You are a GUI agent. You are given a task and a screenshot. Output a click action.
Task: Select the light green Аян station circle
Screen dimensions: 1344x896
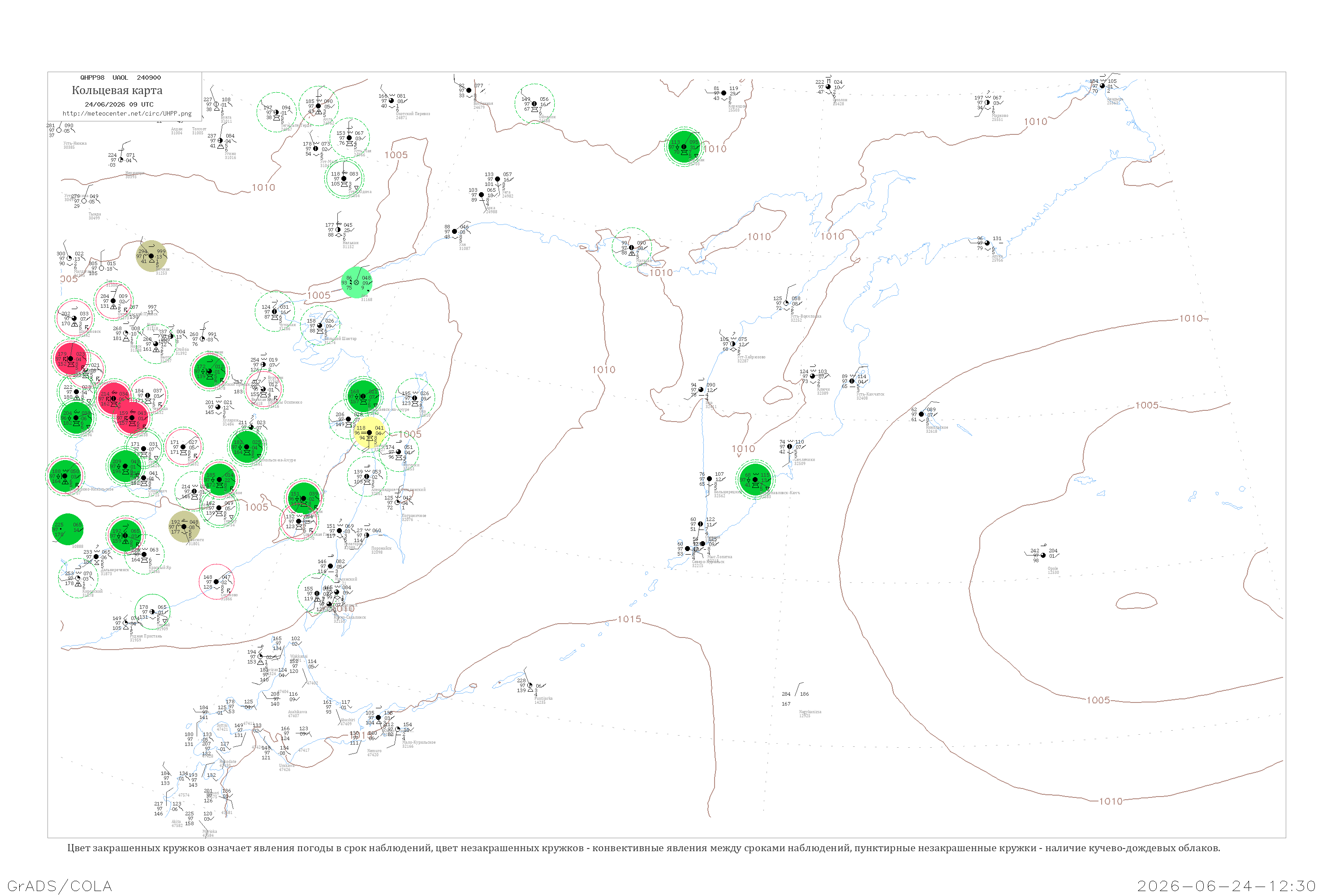[x=357, y=282]
